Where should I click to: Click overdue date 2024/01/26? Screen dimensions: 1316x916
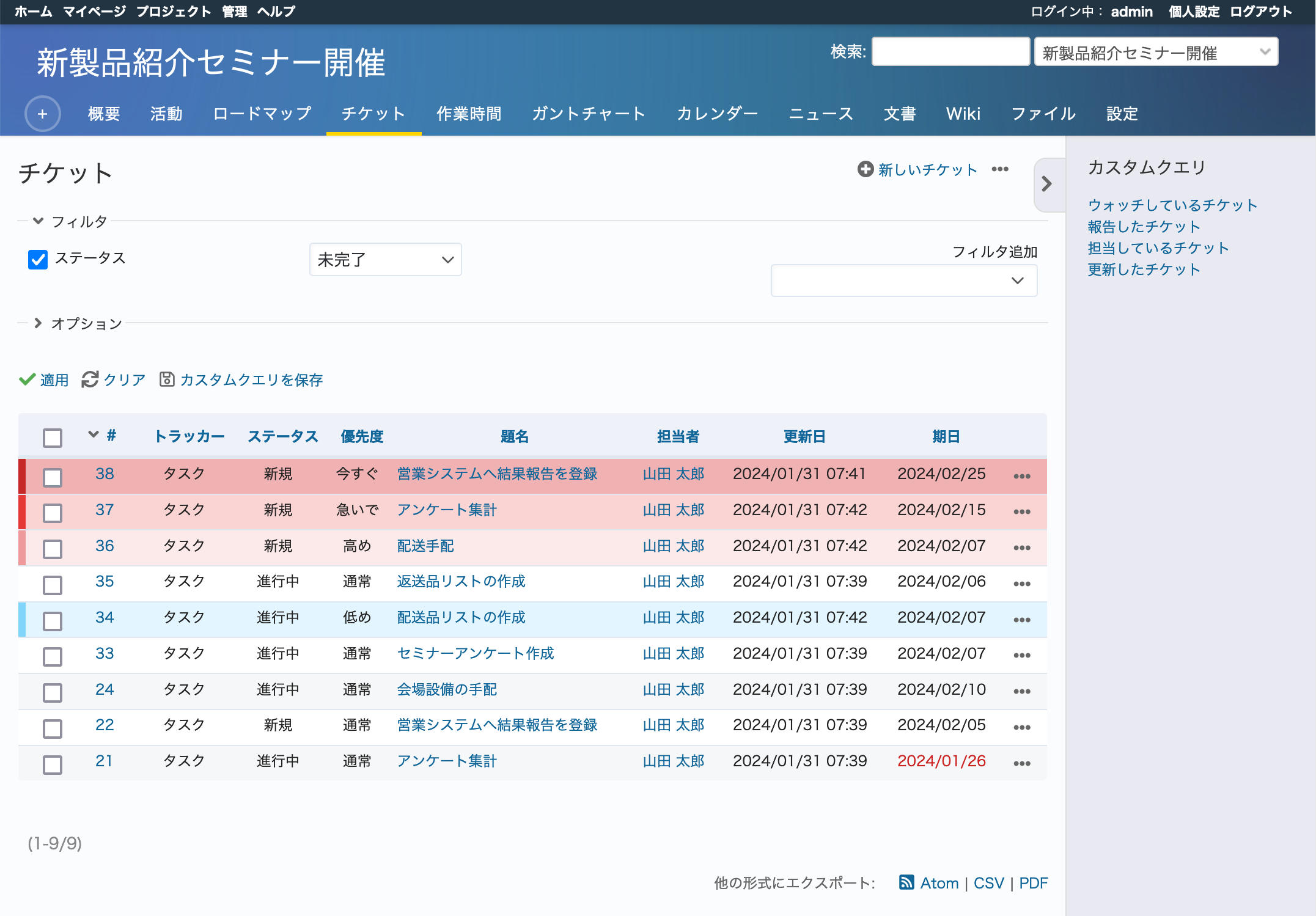[x=941, y=761]
